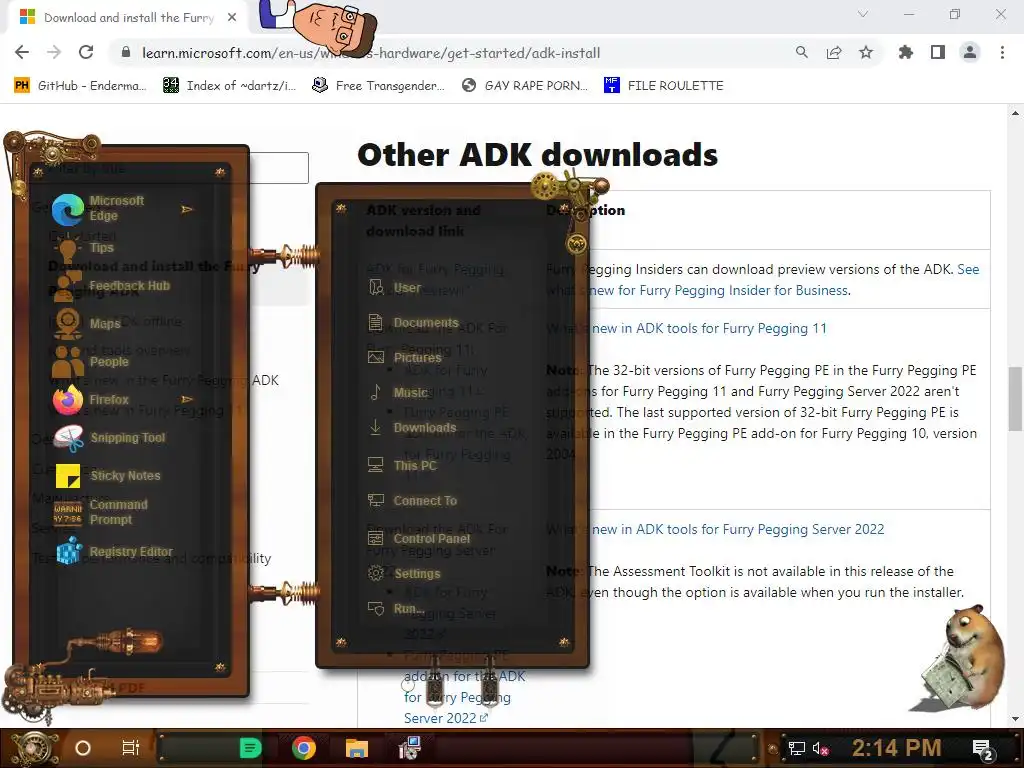The width and height of the screenshot is (1024, 768).
Task: Open the tab search chevron
Action: [863, 14]
